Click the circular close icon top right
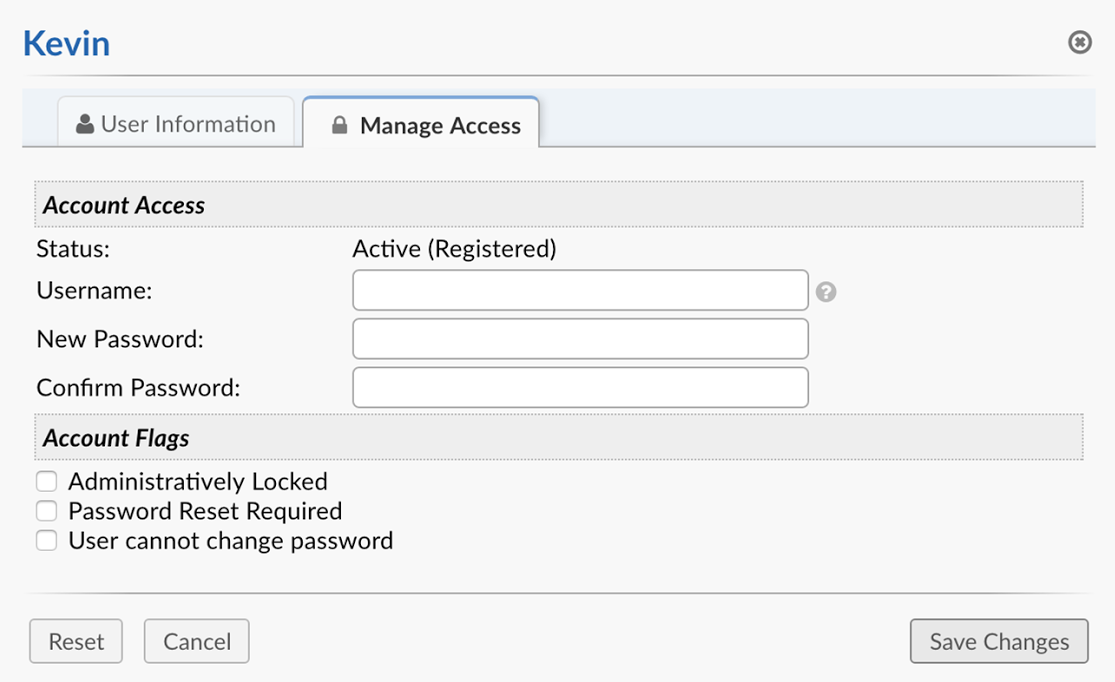1115x682 pixels. pos(1080,42)
